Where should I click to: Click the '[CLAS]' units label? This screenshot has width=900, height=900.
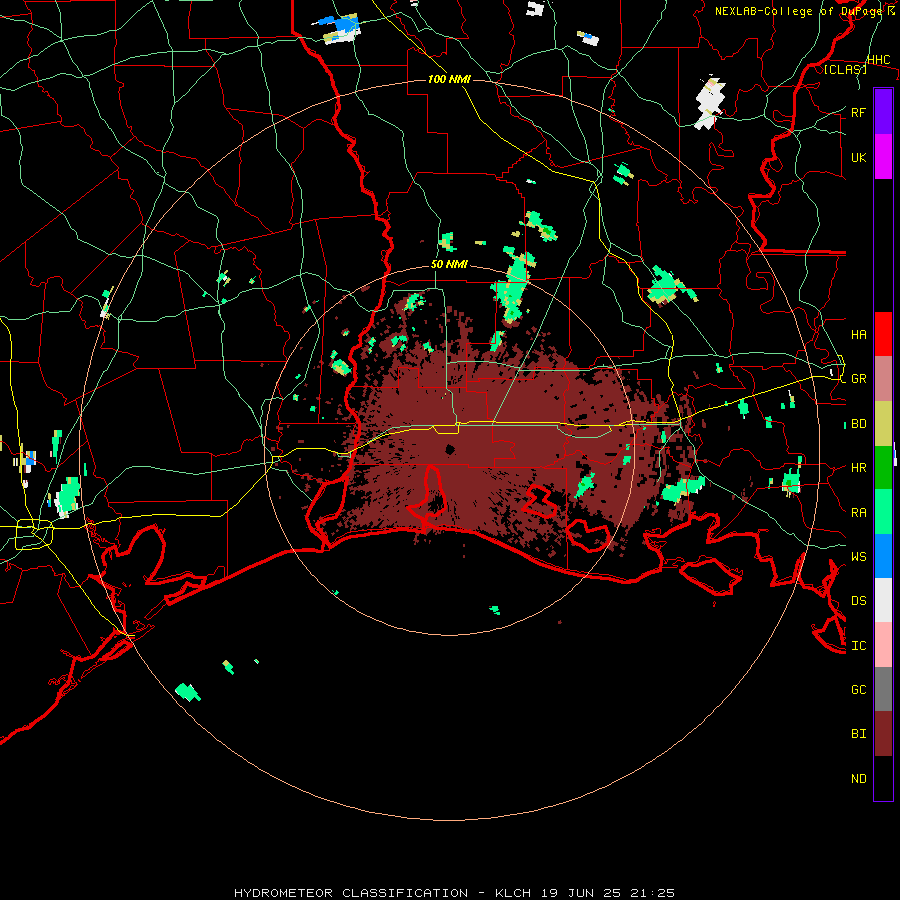845,69
